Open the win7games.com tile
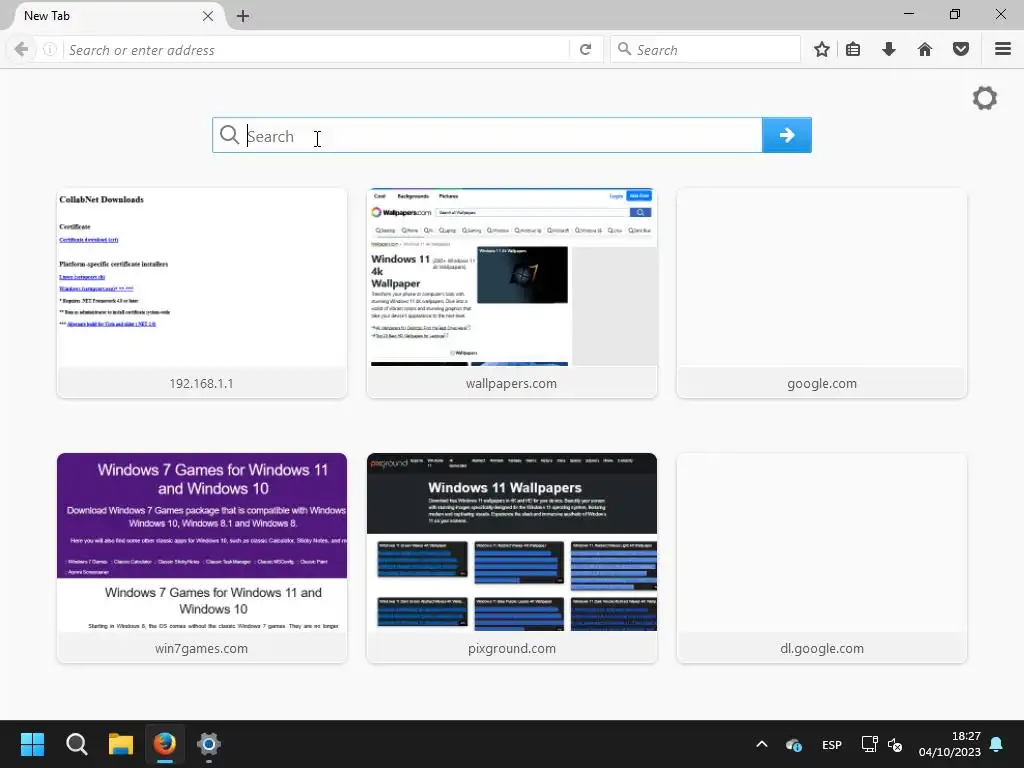Image resolution: width=1024 pixels, height=768 pixels. [x=202, y=558]
